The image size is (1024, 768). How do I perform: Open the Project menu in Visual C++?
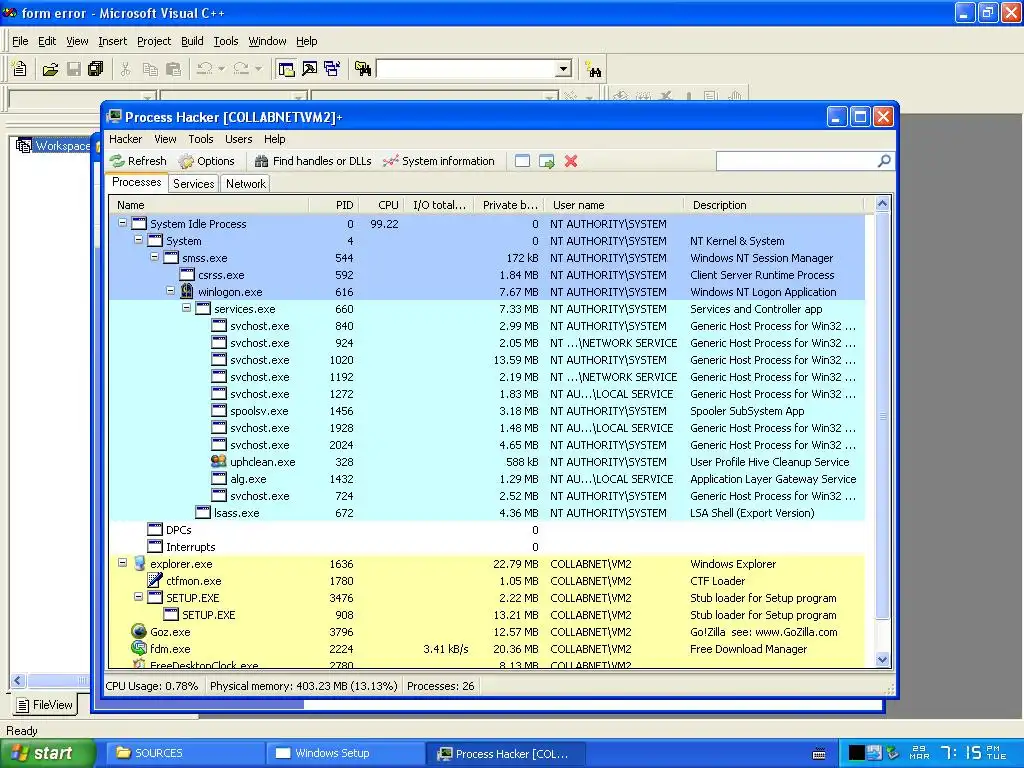[153, 41]
